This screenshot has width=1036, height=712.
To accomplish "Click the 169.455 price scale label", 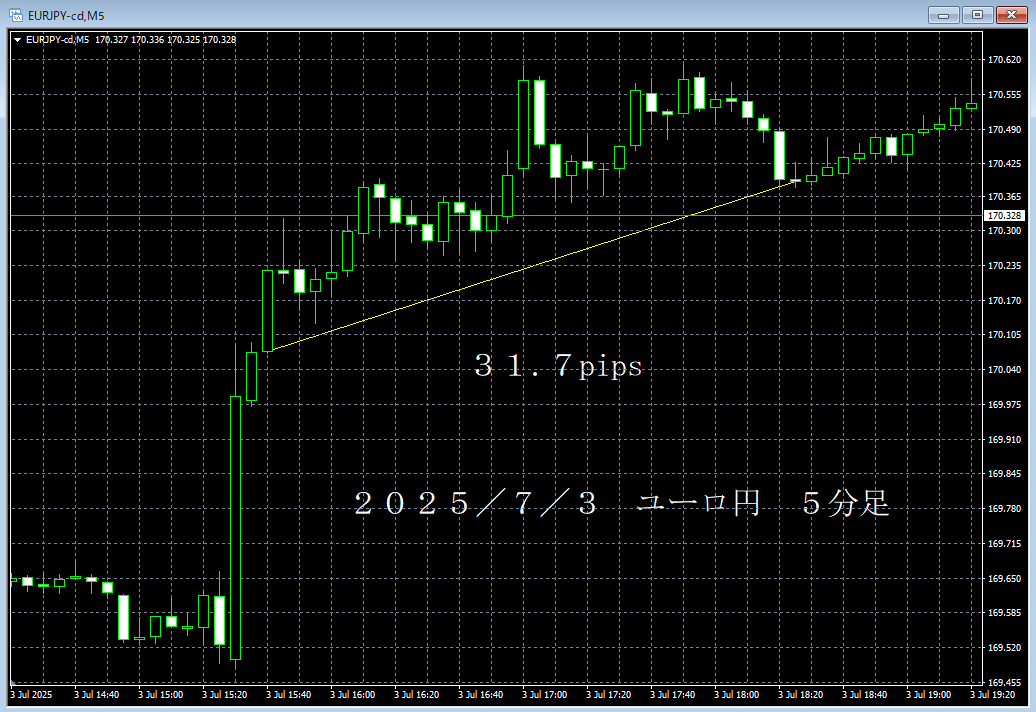I will pos(1004,682).
